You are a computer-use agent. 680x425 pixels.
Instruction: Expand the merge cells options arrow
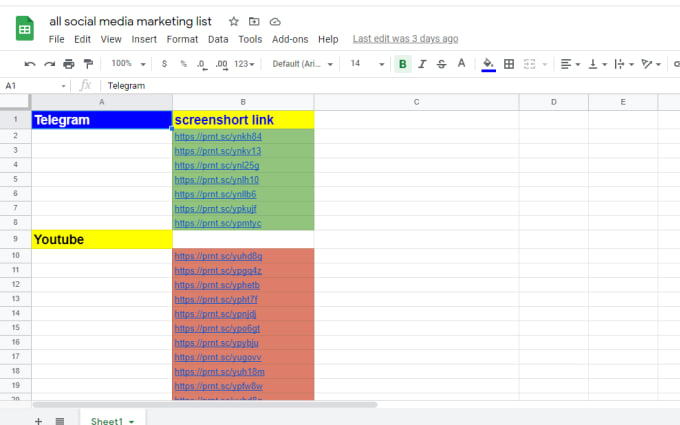click(545, 65)
